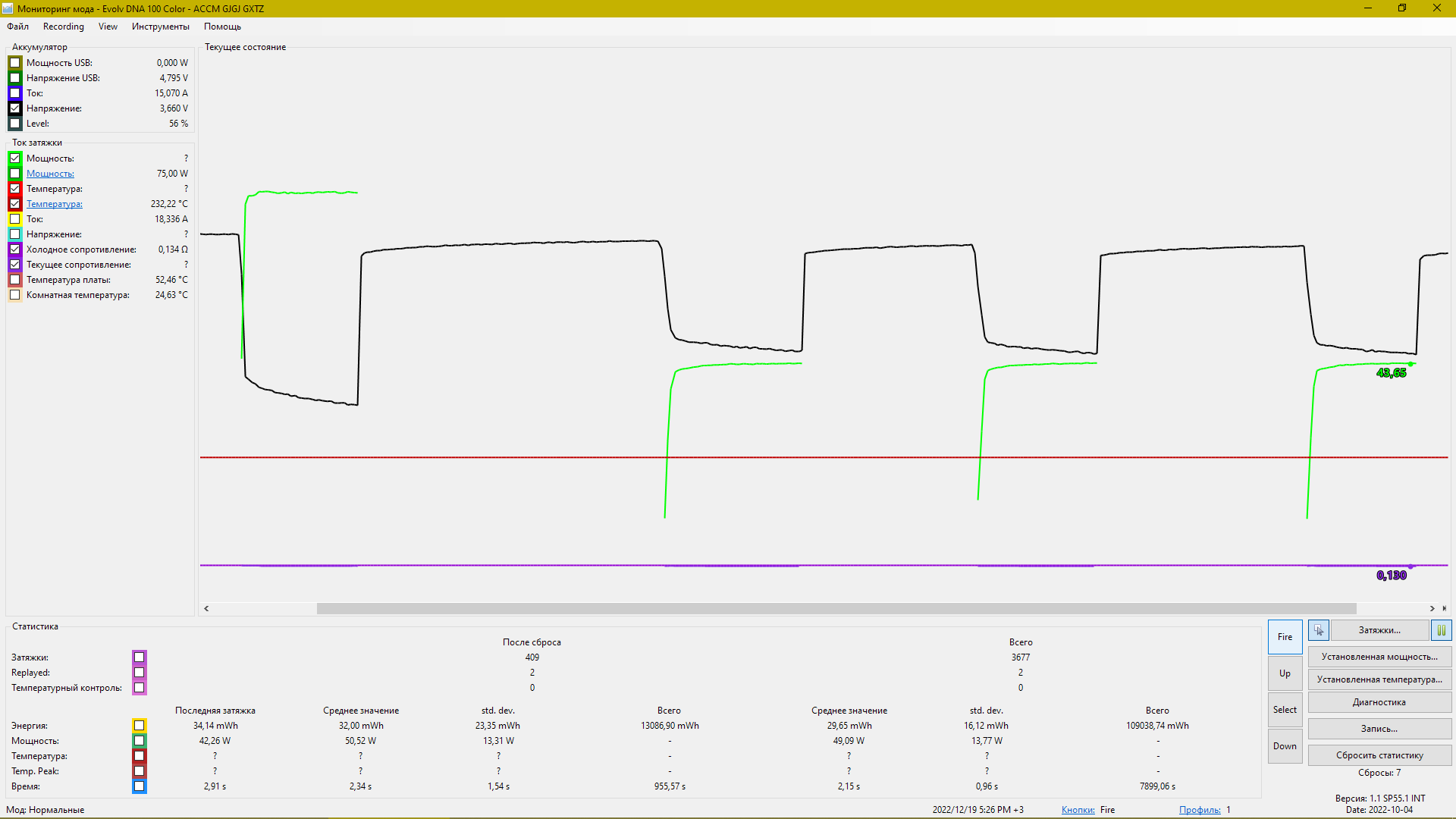
Task: Click the pause graph icon button
Action: coord(1441,630)
